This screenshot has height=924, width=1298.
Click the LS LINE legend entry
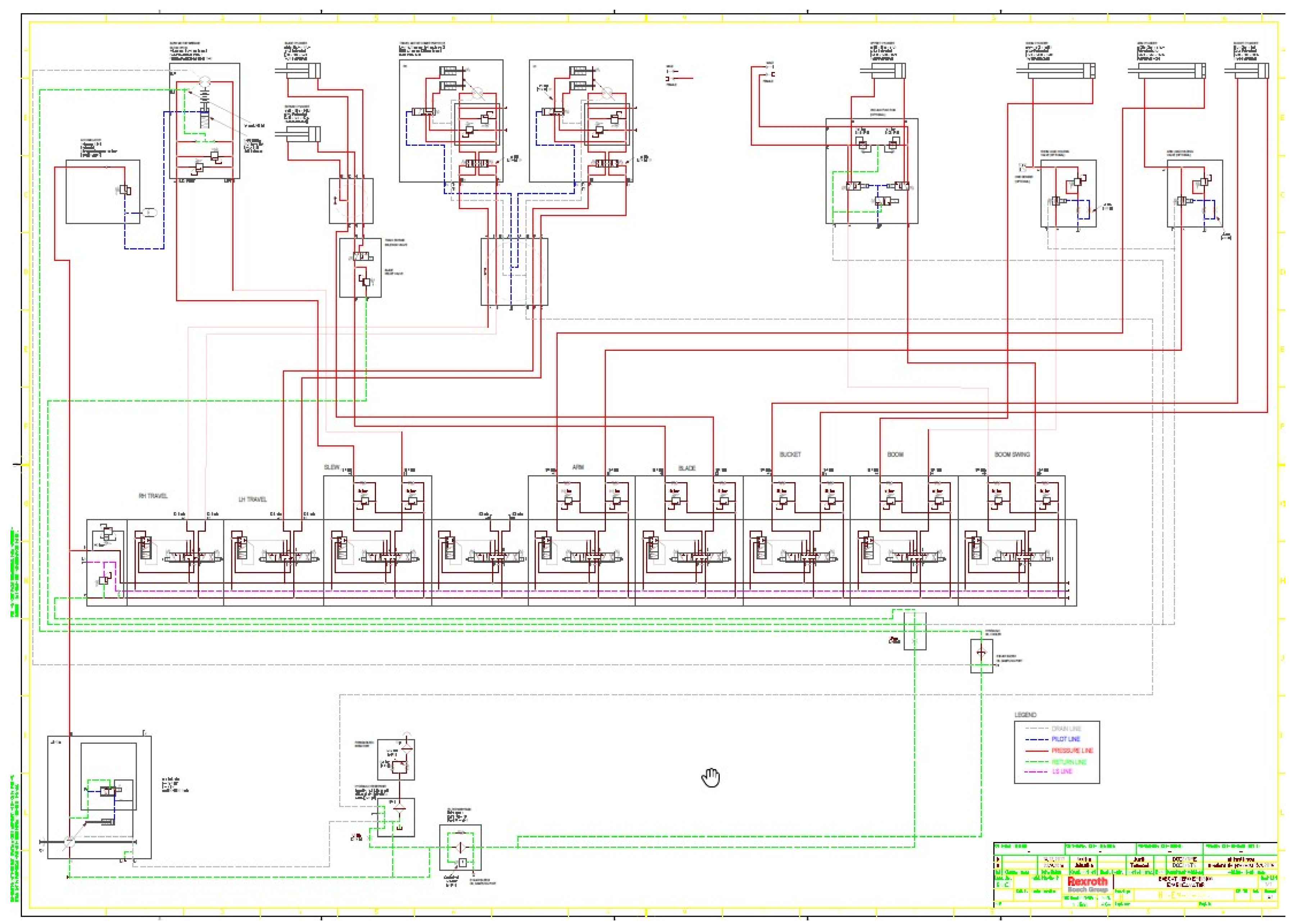(x=1062, y=771)
